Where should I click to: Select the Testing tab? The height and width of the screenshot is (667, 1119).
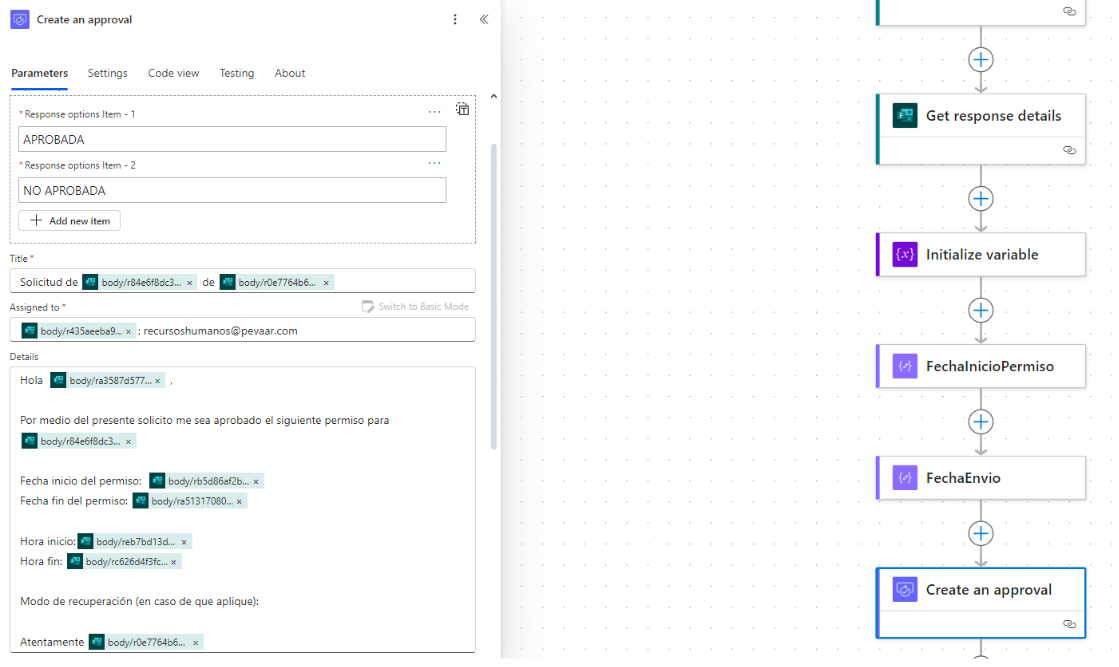[237, 73]
